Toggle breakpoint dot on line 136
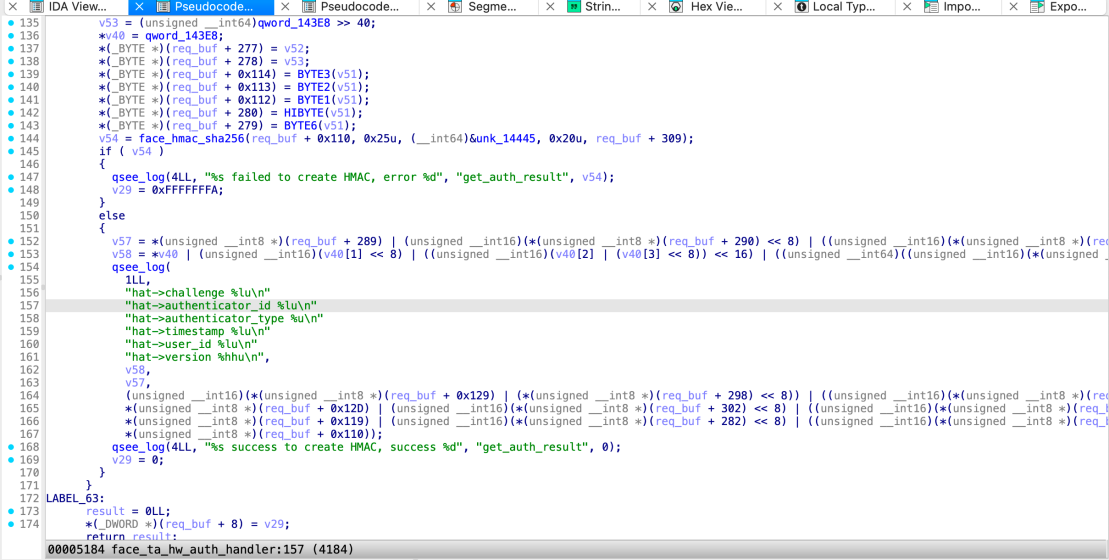1109x560 pixels. (x=11, y=35)
